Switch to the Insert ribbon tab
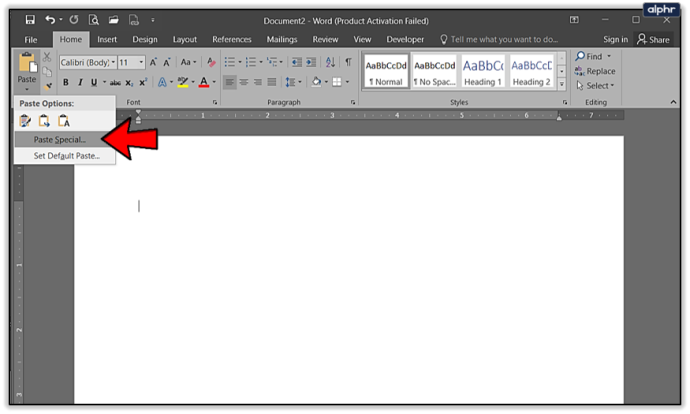This screenshot has height=414, width=690. [107, 39]
